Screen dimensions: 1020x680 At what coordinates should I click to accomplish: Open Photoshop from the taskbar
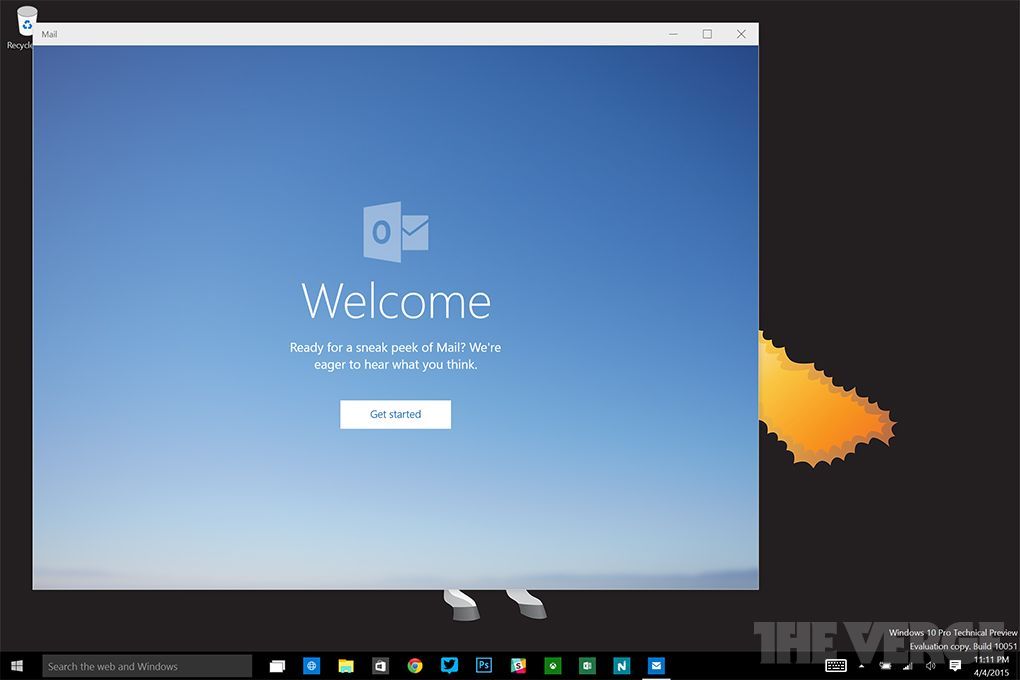click(x=484, y=665)
